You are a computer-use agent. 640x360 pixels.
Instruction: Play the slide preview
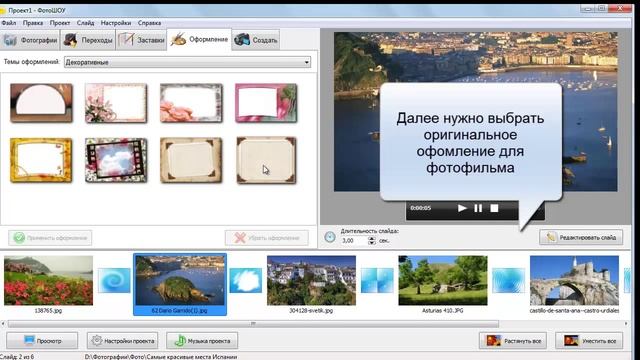(x=462, y=208)
